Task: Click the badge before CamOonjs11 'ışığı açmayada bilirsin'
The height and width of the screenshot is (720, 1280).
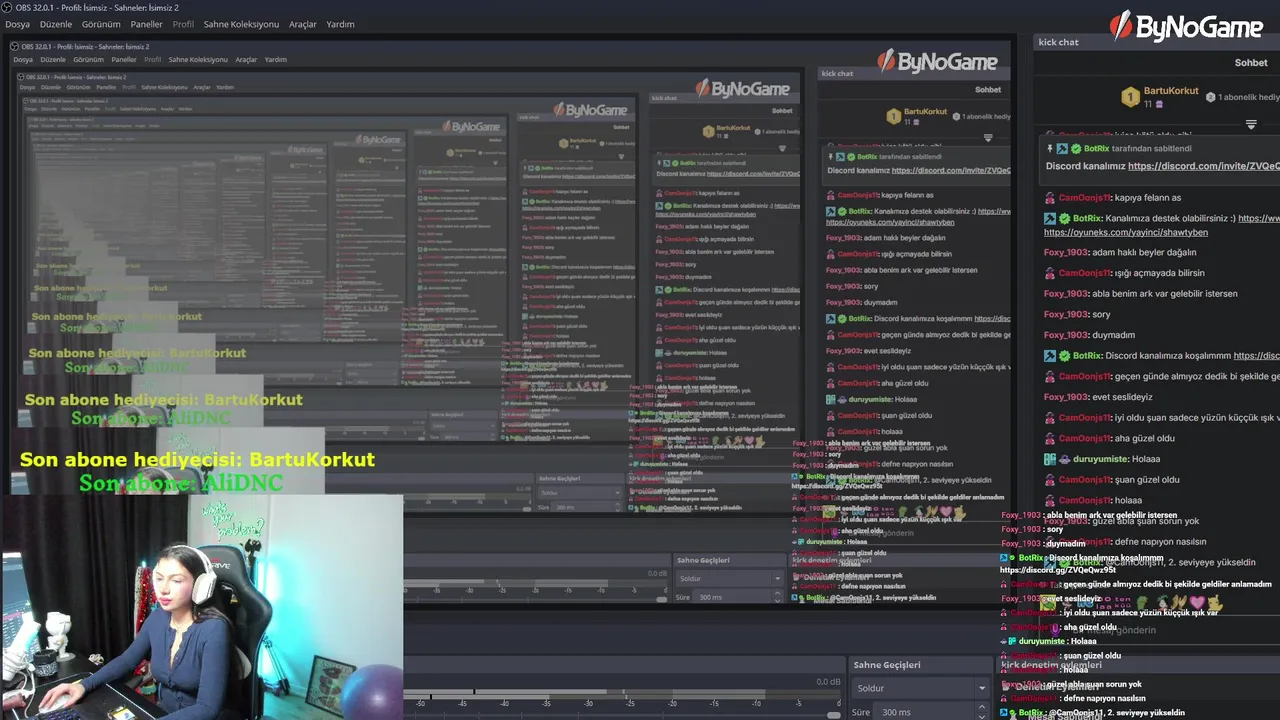Action: (1050, 273)
